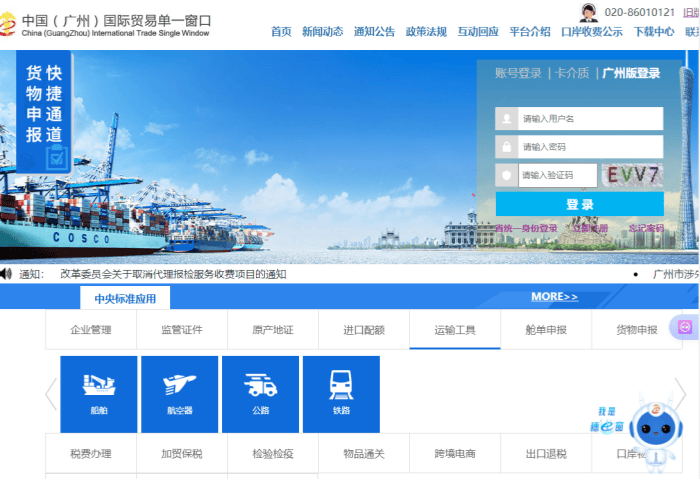
Task: Open 口岸收费公示 port fees menu
Action: pyautogui.click(x=592, y=32)
